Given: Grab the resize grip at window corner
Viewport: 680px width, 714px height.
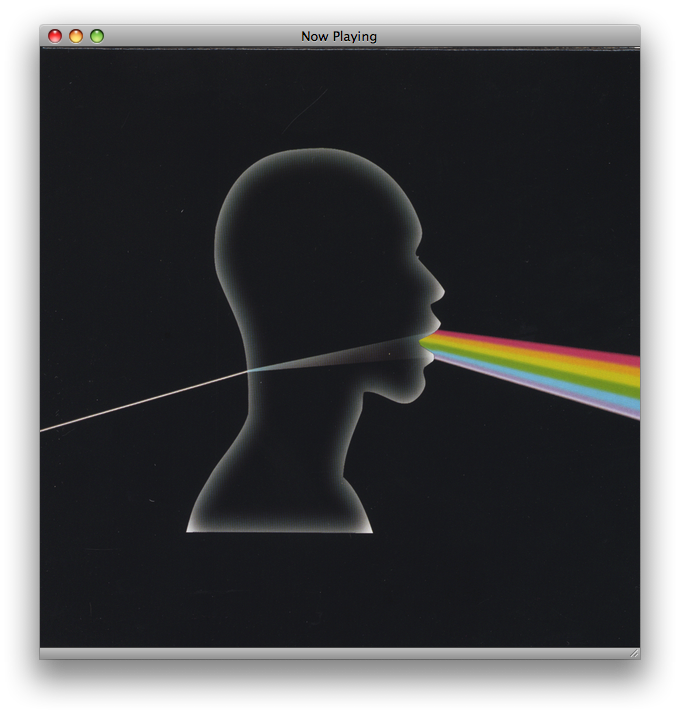Looking at the screenshot, I should 634,653.
